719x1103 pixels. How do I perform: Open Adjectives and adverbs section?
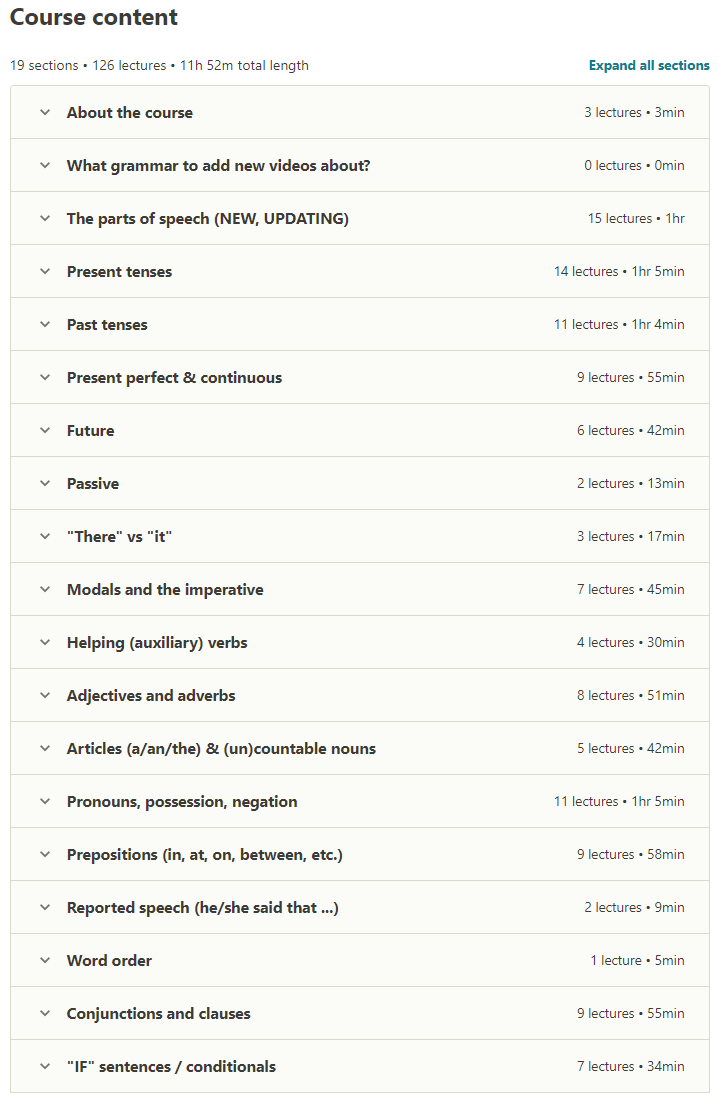(360, 696)
